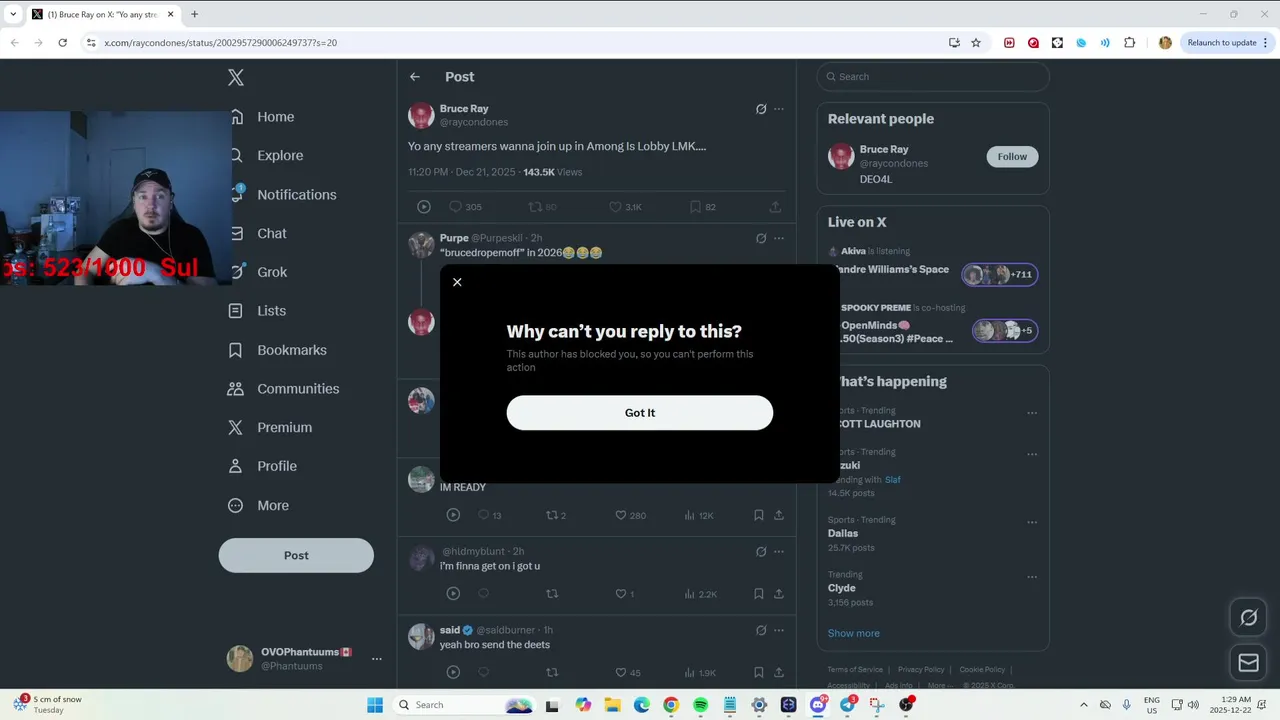Click the browser address bar URL

220,43
